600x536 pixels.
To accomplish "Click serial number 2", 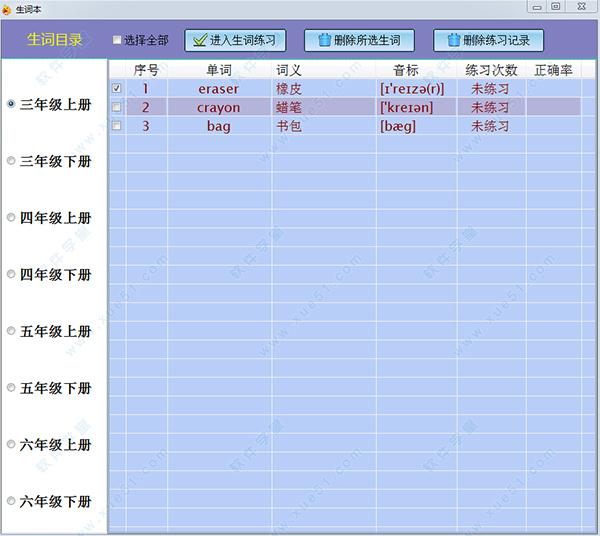I will (145, 108).
